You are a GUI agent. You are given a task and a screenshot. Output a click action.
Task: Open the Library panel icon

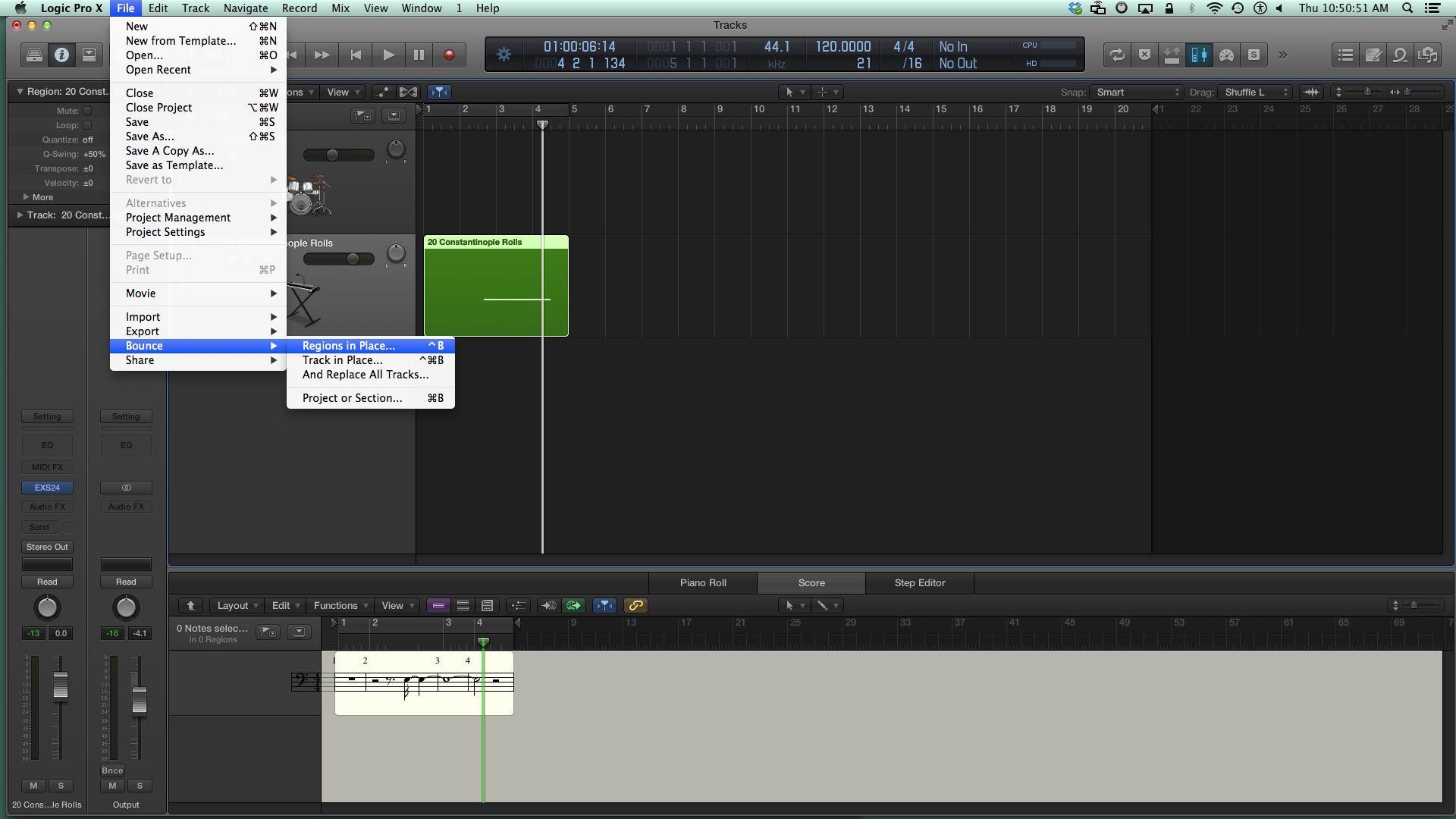pyautogui.click(x=34, y=55)
